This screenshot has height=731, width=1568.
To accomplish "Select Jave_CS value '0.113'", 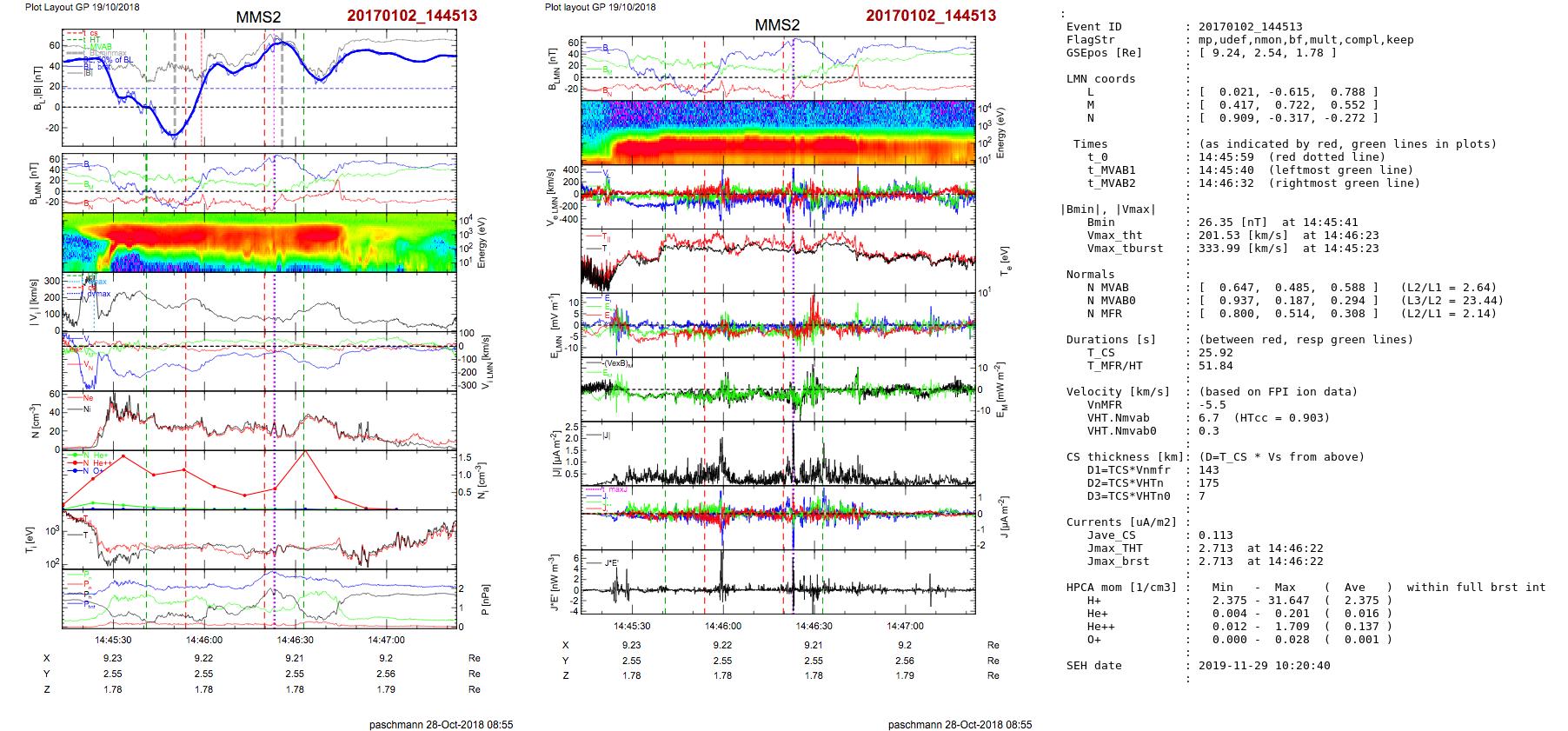I will [1215, 535].
